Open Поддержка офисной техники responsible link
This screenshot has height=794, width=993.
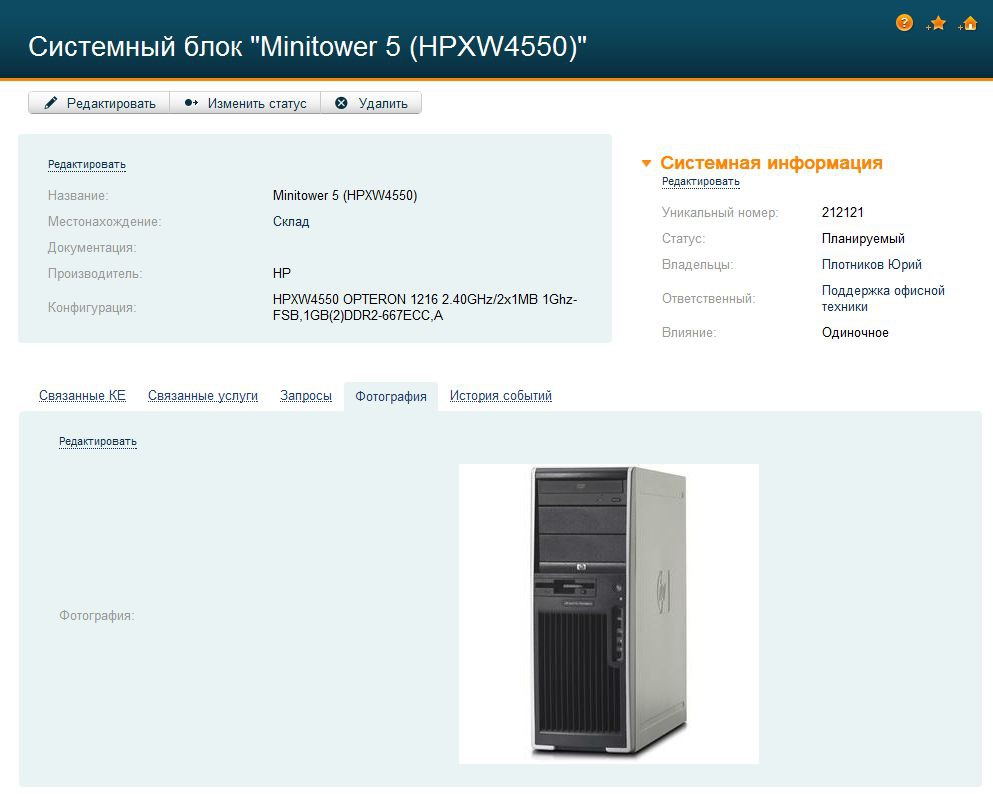[x=883, y=298]
